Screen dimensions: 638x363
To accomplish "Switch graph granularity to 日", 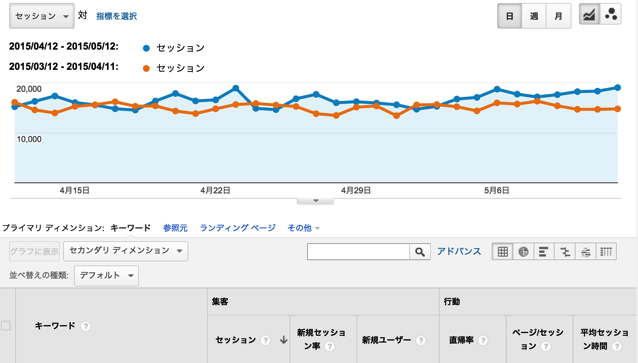I will [x=509, y=16].
